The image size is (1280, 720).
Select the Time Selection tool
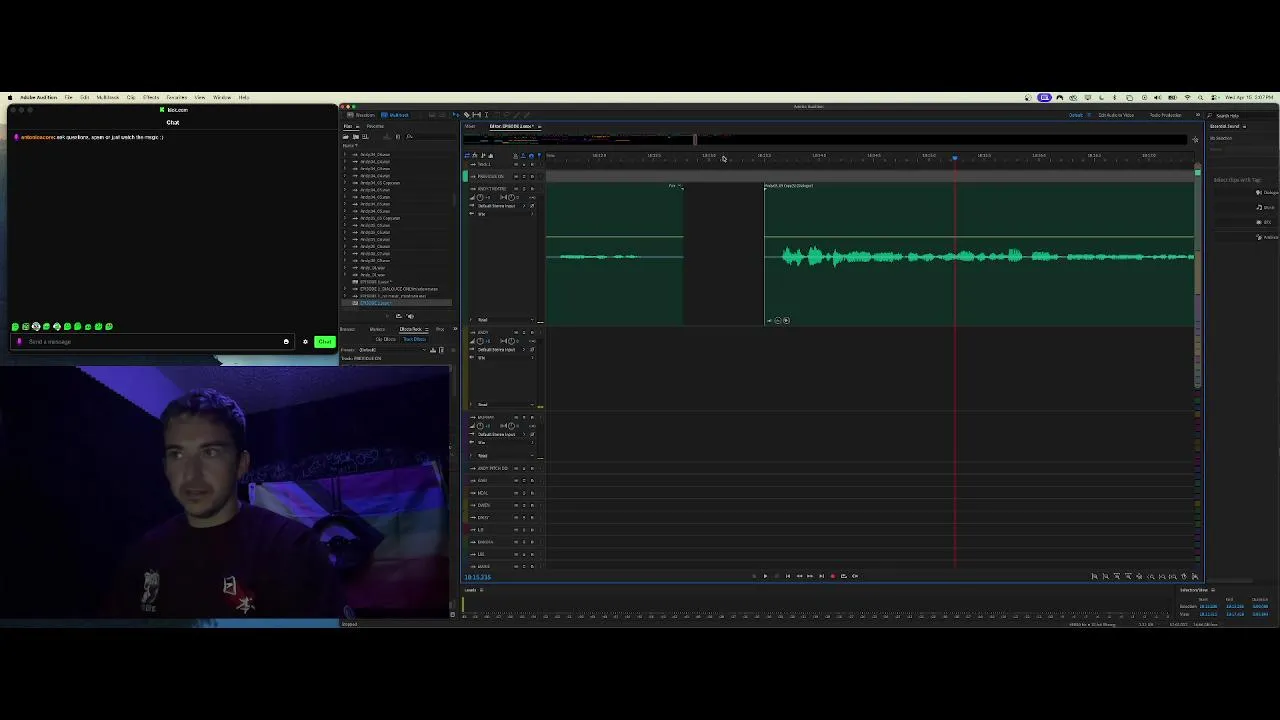486,115
